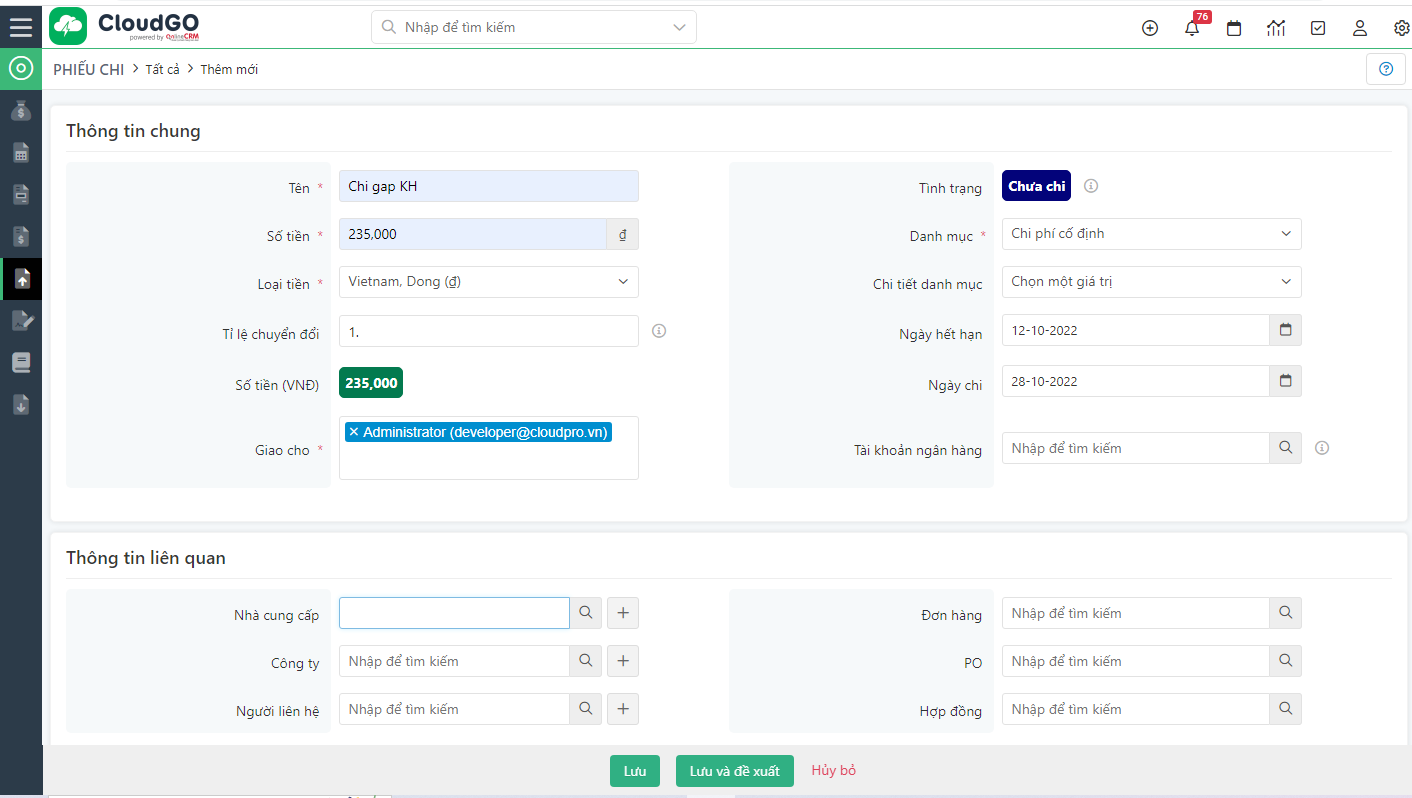Open the notifications bell with 76 alerts
This screenshot has width=1412, height=798.
[x=1191, y=28]
